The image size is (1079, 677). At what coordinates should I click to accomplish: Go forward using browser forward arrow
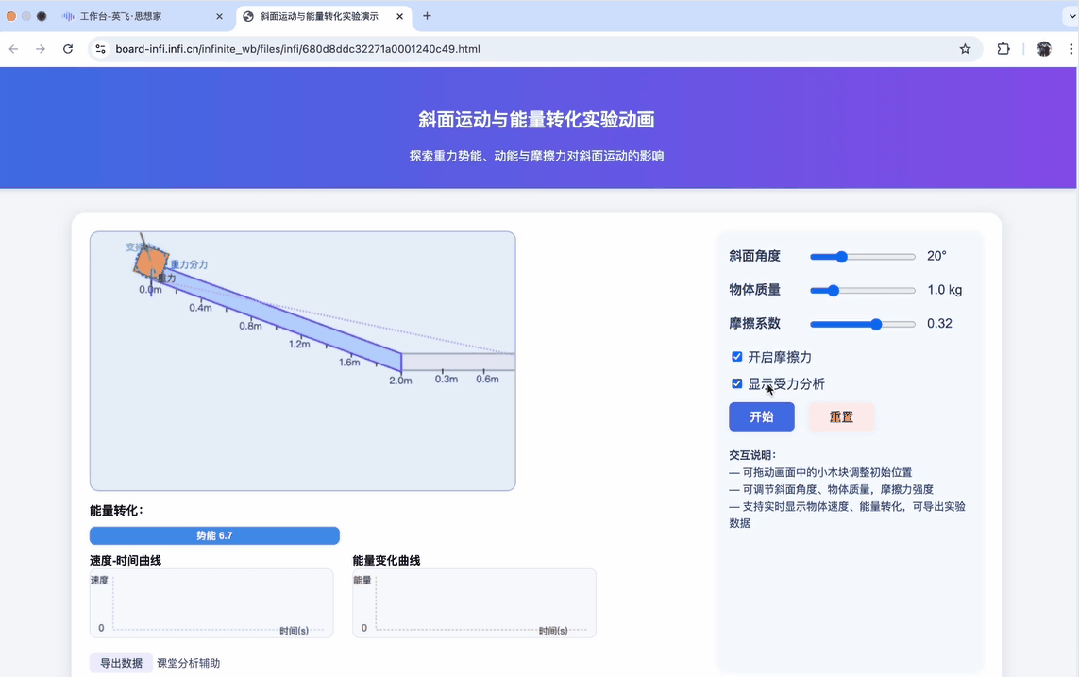41,49
